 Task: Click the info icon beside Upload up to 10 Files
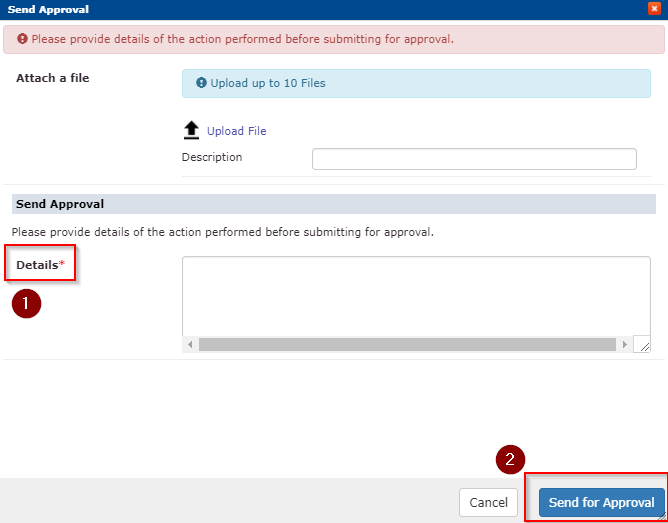[201, 83]
